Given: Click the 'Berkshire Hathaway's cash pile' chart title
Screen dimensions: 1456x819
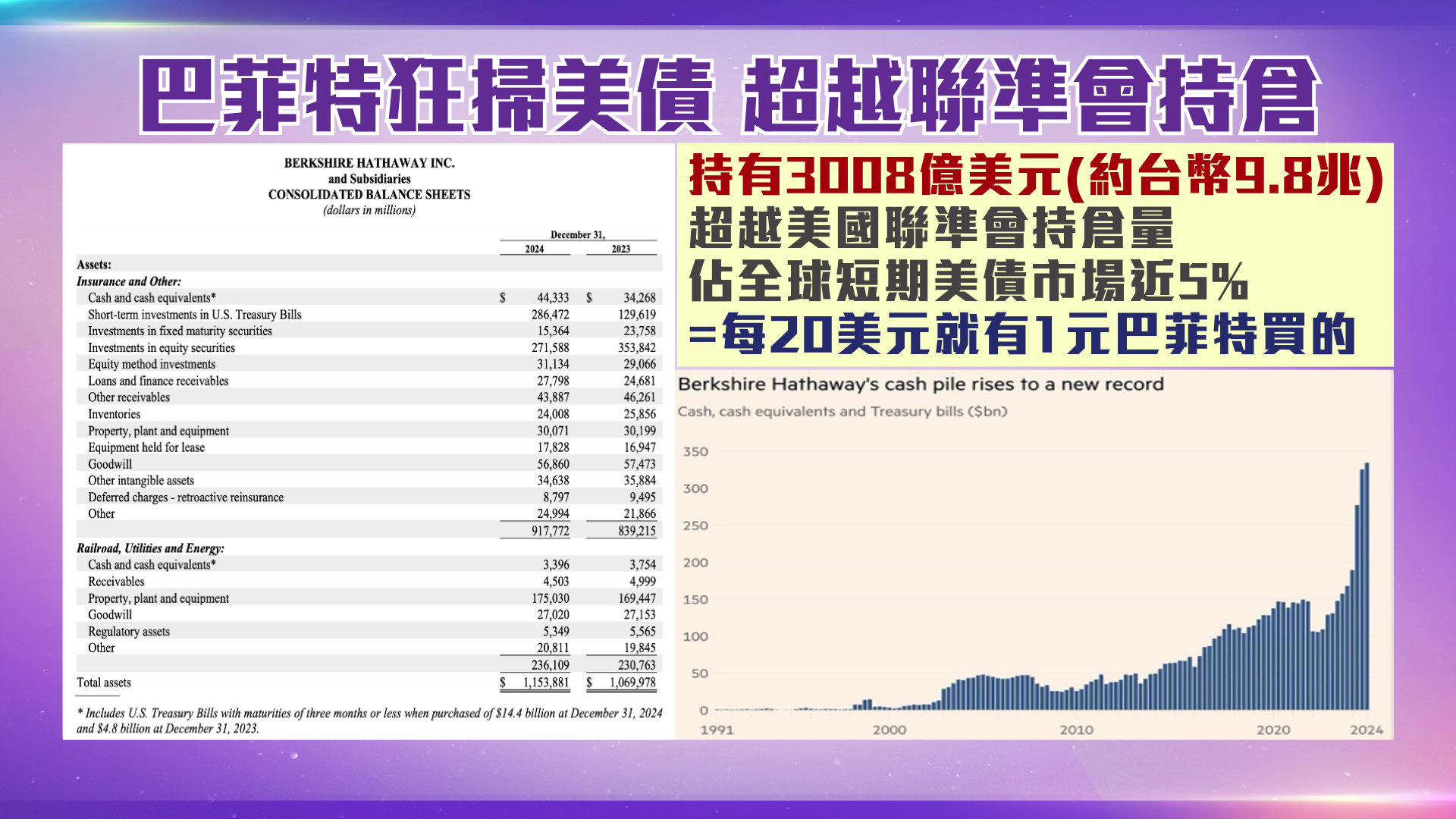Looking at the screenshot, I should [x=920, y=384].
